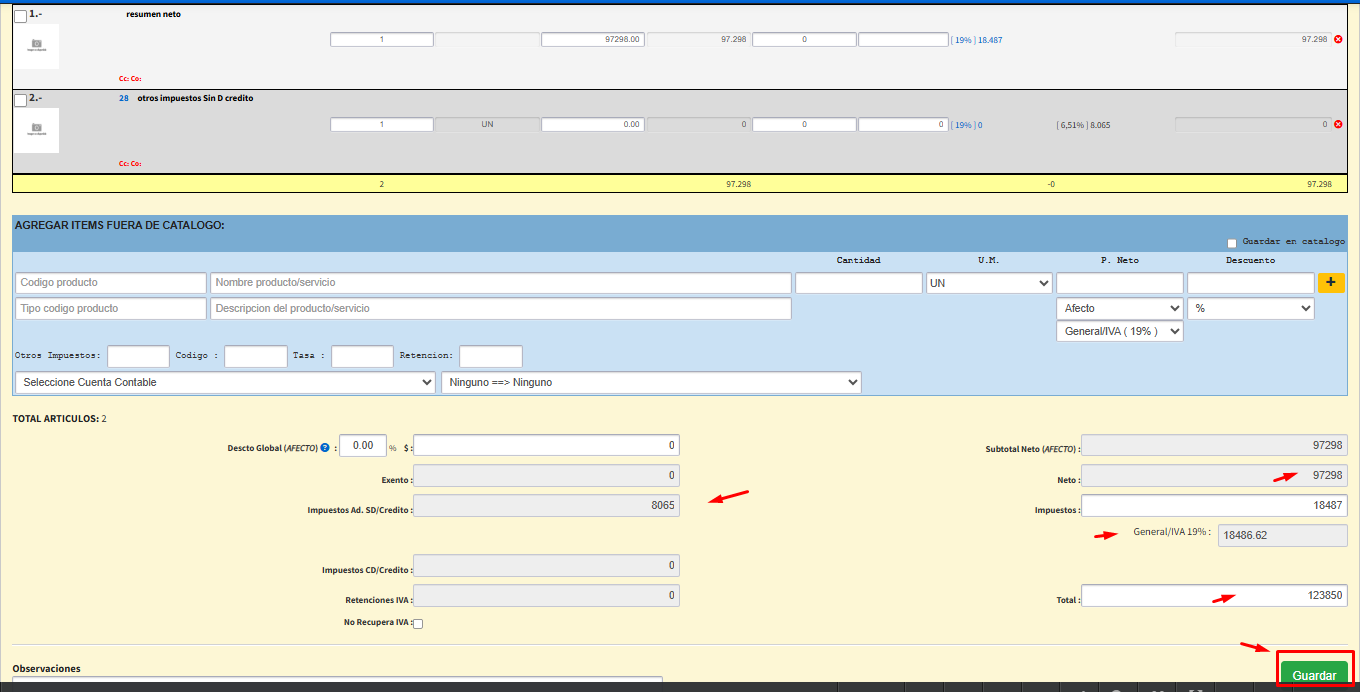Image resolution: width=1360 pixels, height=692 pixels.
Task: Open the Ninguno ==> Ninguno dropdown
Action: pos(651,382)
